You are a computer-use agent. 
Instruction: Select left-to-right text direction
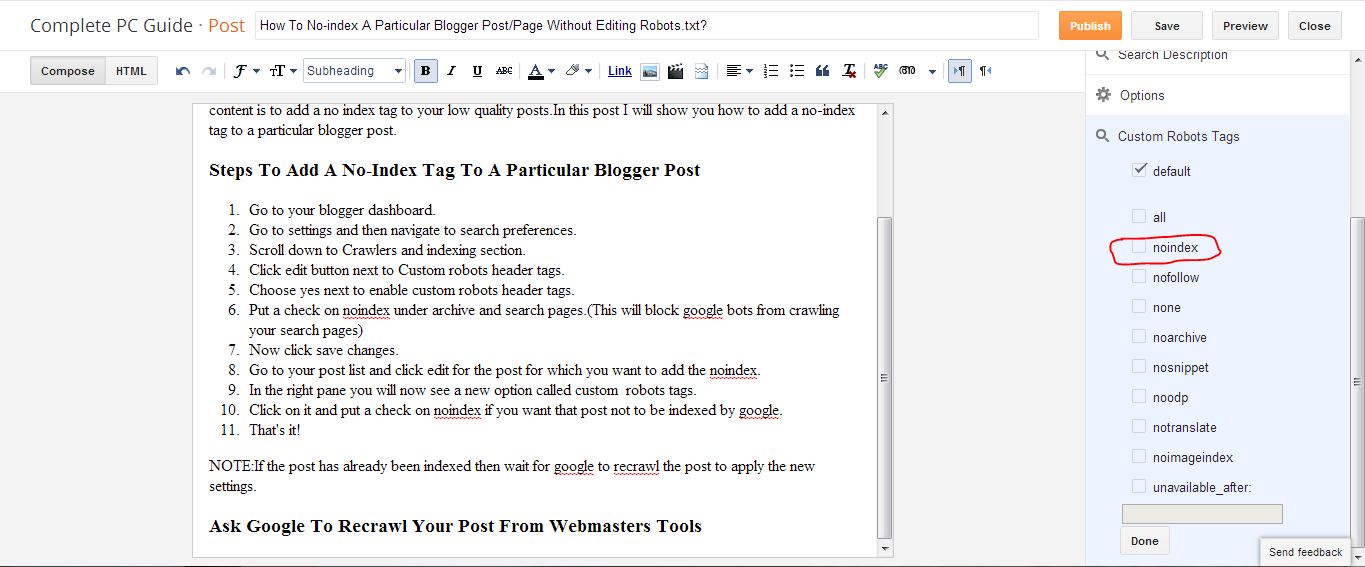pyautogui.click(x=959, y=71)
